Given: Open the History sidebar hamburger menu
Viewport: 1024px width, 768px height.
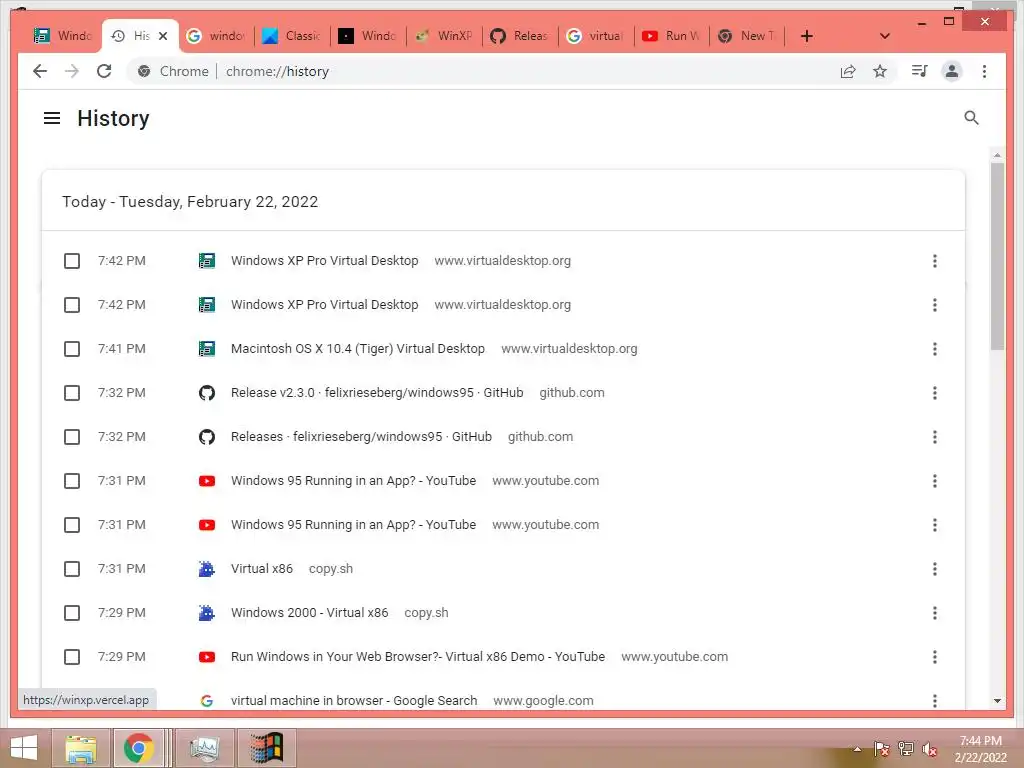Looking at the screenshot, I should [x=52, y=118].
